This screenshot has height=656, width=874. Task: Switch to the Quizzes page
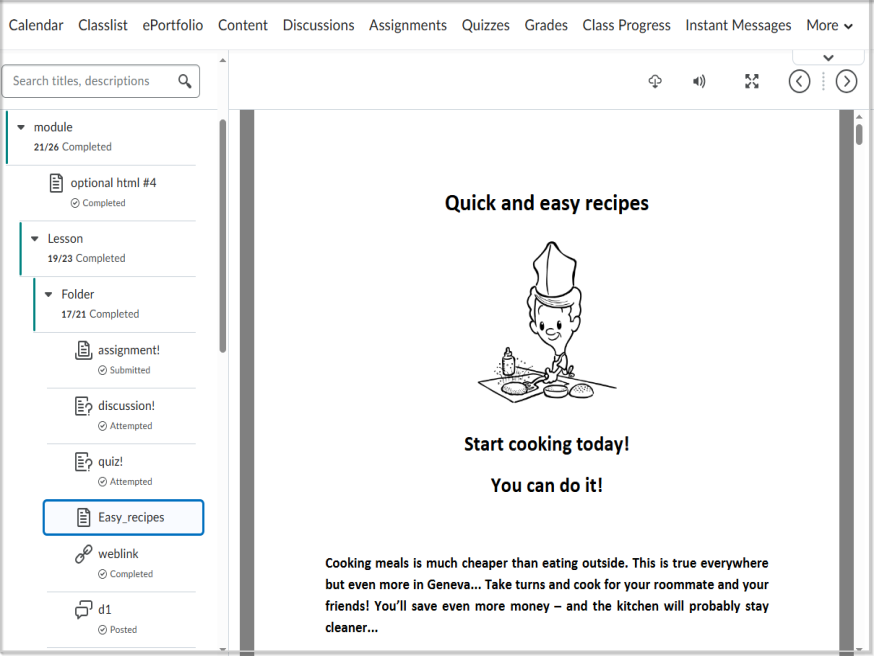pyautogui.click(x=486, y=25)
